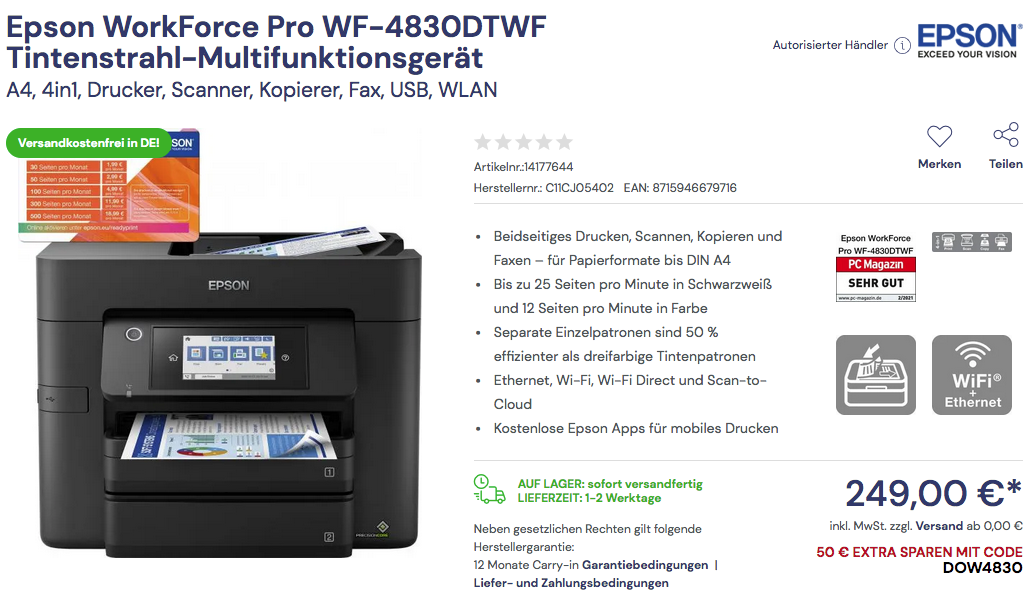The width and height of the screenshot is (1032, 604).
Task: Select the duplex printing feature icon
Action: [876, 375]
